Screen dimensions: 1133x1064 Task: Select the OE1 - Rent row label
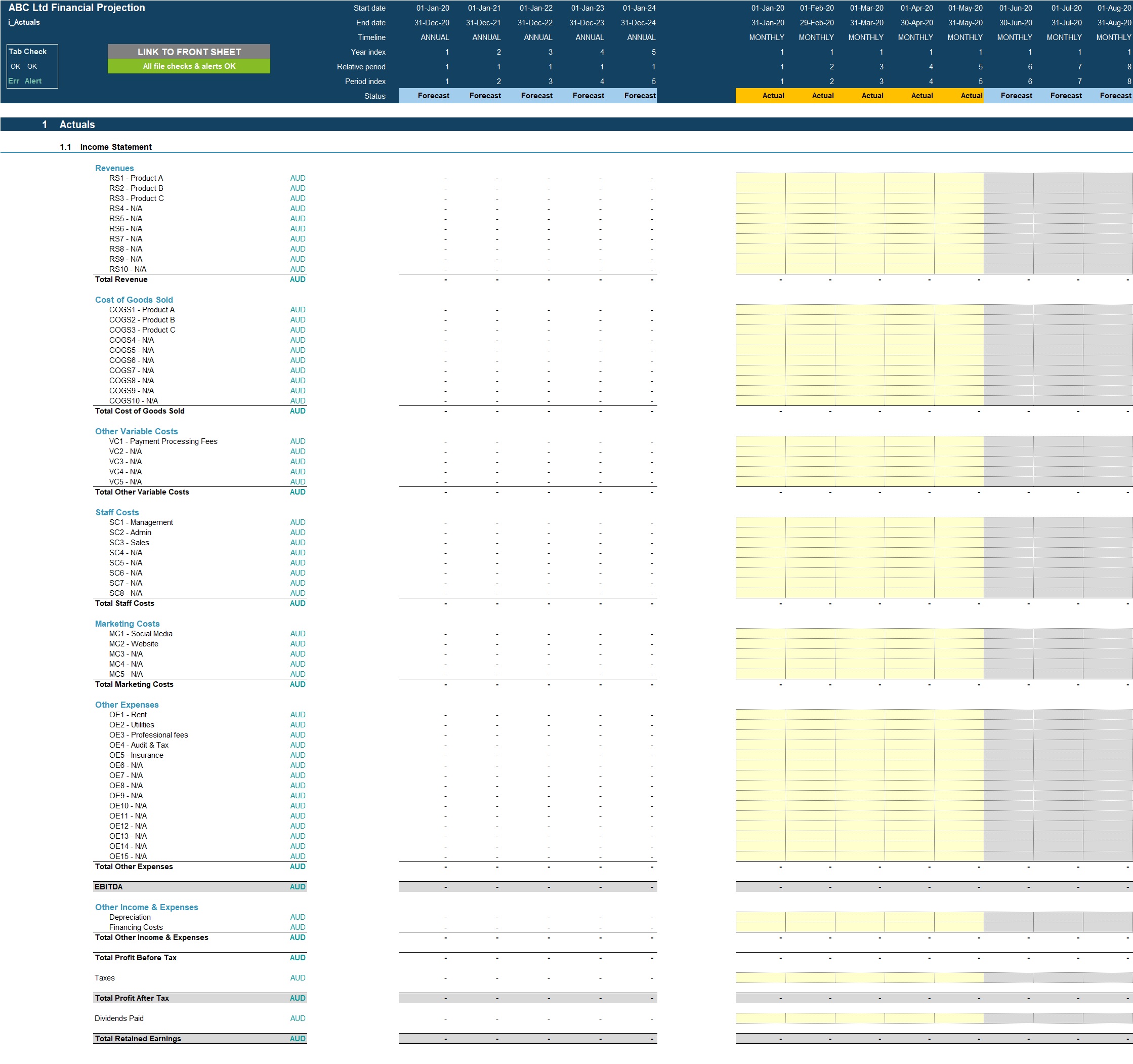(x=128, y=714)
